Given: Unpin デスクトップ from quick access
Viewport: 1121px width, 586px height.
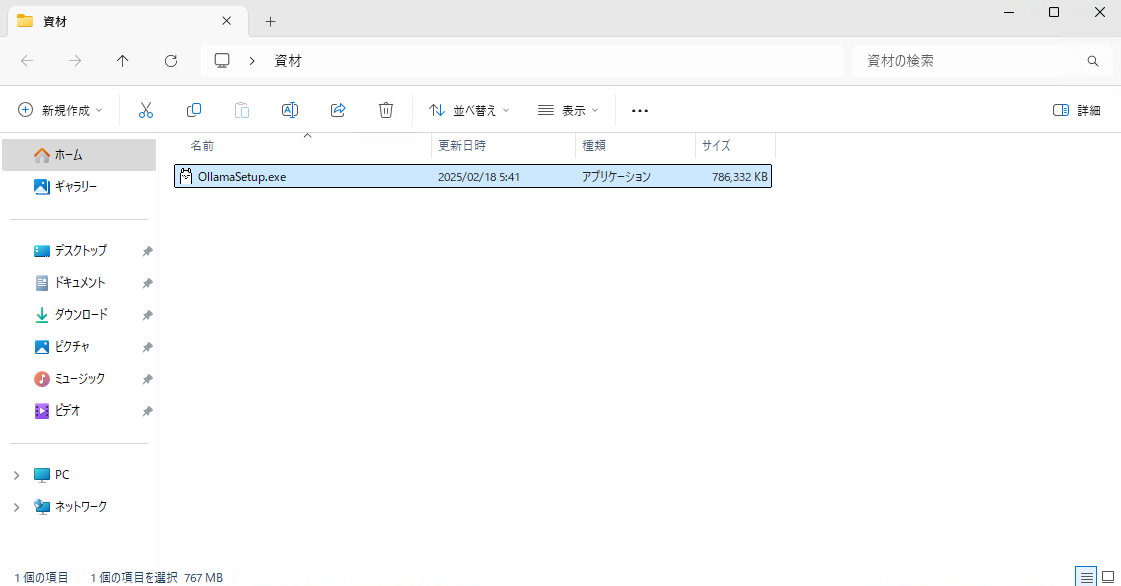Looking at the screenshot, I should 147,251.
